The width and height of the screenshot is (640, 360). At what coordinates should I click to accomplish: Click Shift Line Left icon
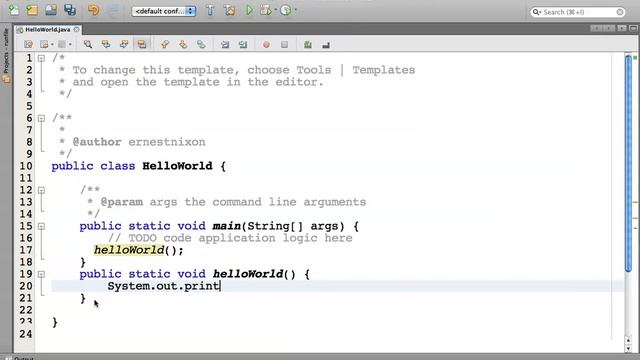click(225, 44)
